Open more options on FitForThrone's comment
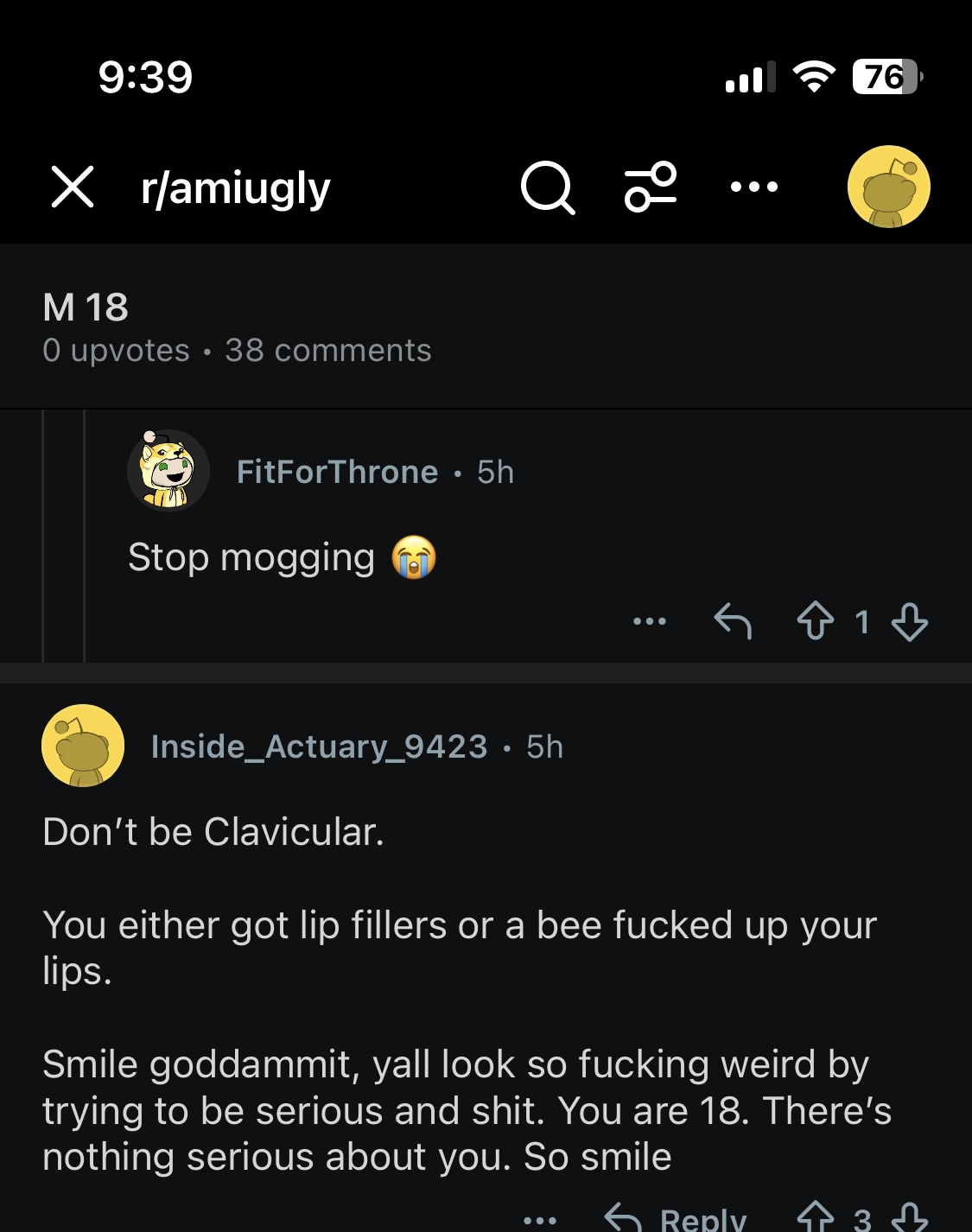Screen dimensions: 972x1232 [650, 621]
